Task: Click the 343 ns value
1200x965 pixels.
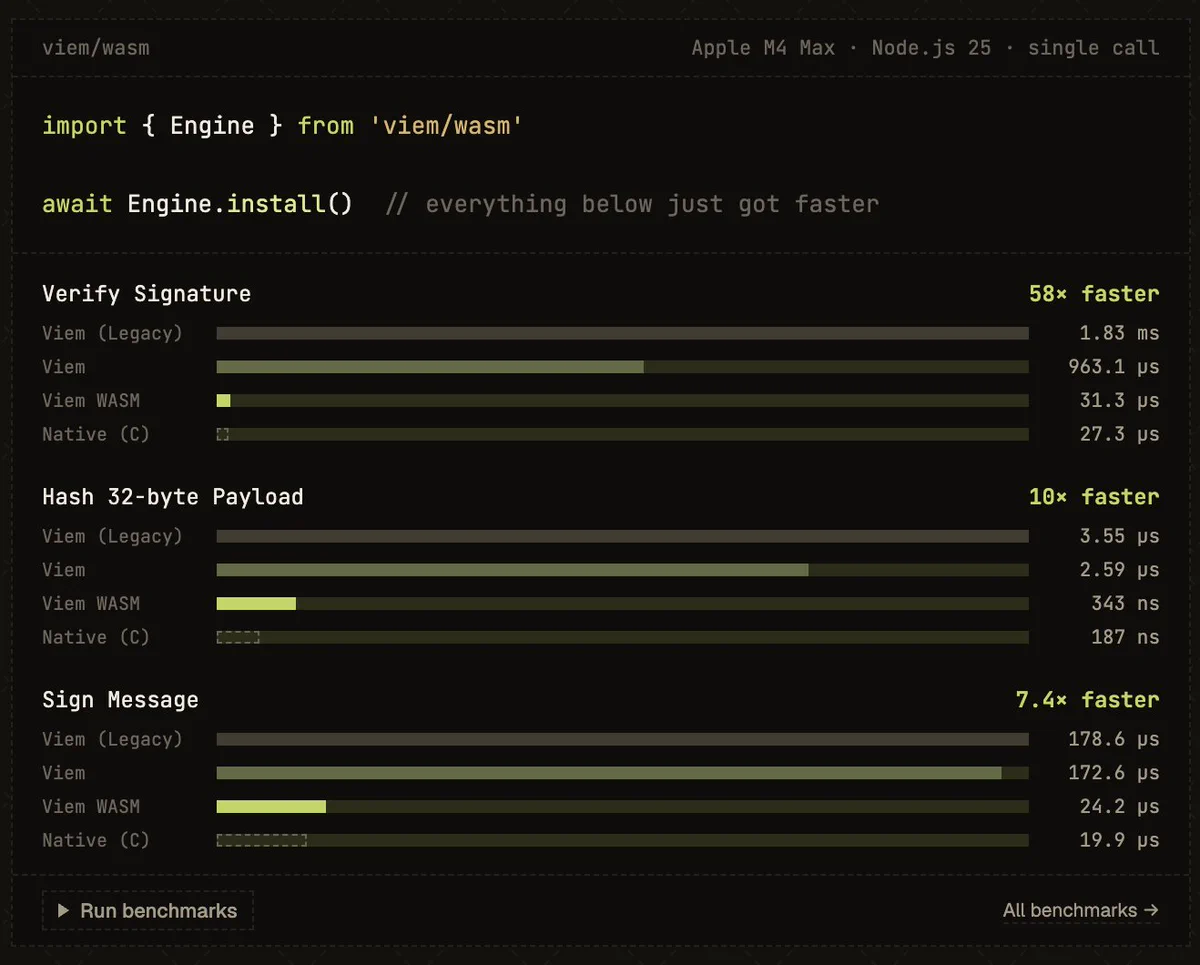Action: [x=1125, y=603]
